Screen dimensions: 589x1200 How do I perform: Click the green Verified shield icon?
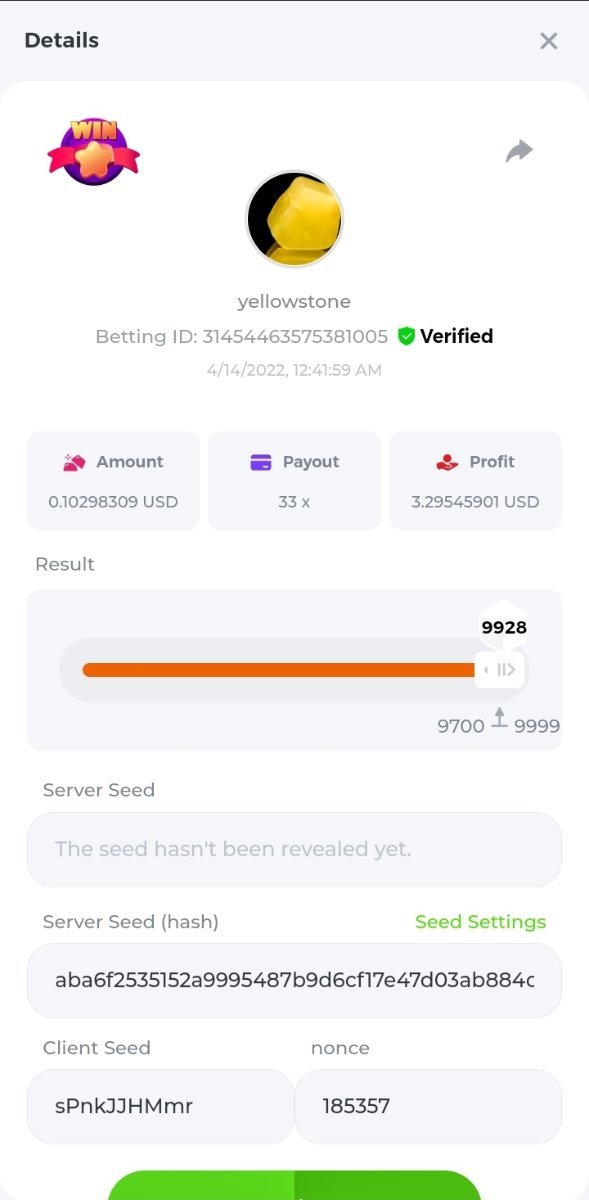[x=406, y=336]
